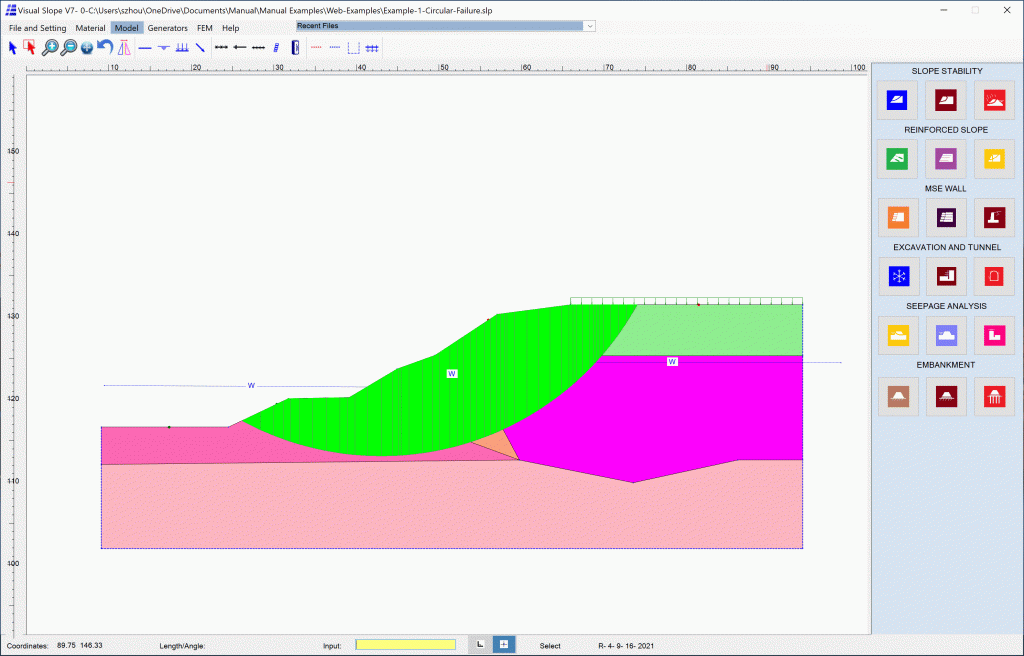Select the Zoom In magnifier tool
The width and height of the screenshot is (1024, 656).
49,47
